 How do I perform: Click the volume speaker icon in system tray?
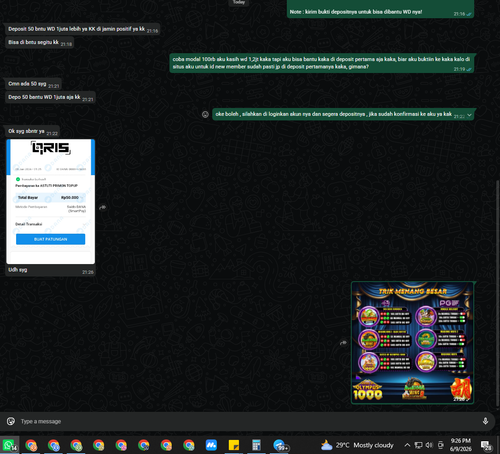tap(429, 445)
